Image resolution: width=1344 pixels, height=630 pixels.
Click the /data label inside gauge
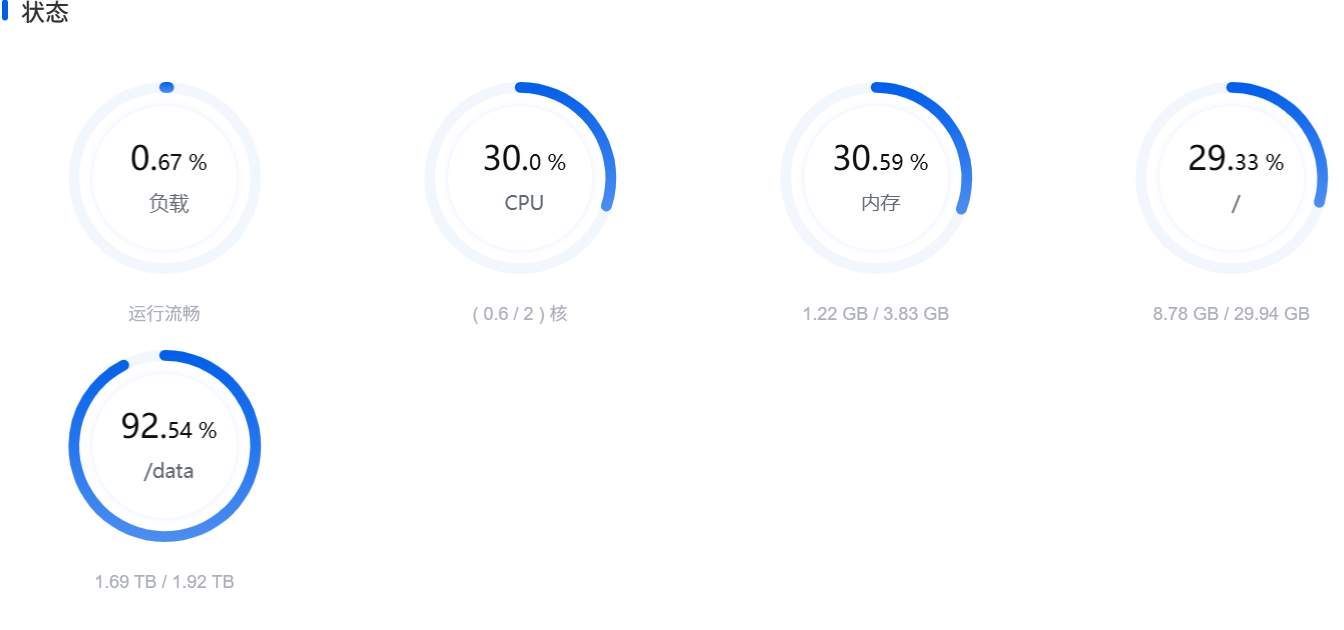click(169, 471)
